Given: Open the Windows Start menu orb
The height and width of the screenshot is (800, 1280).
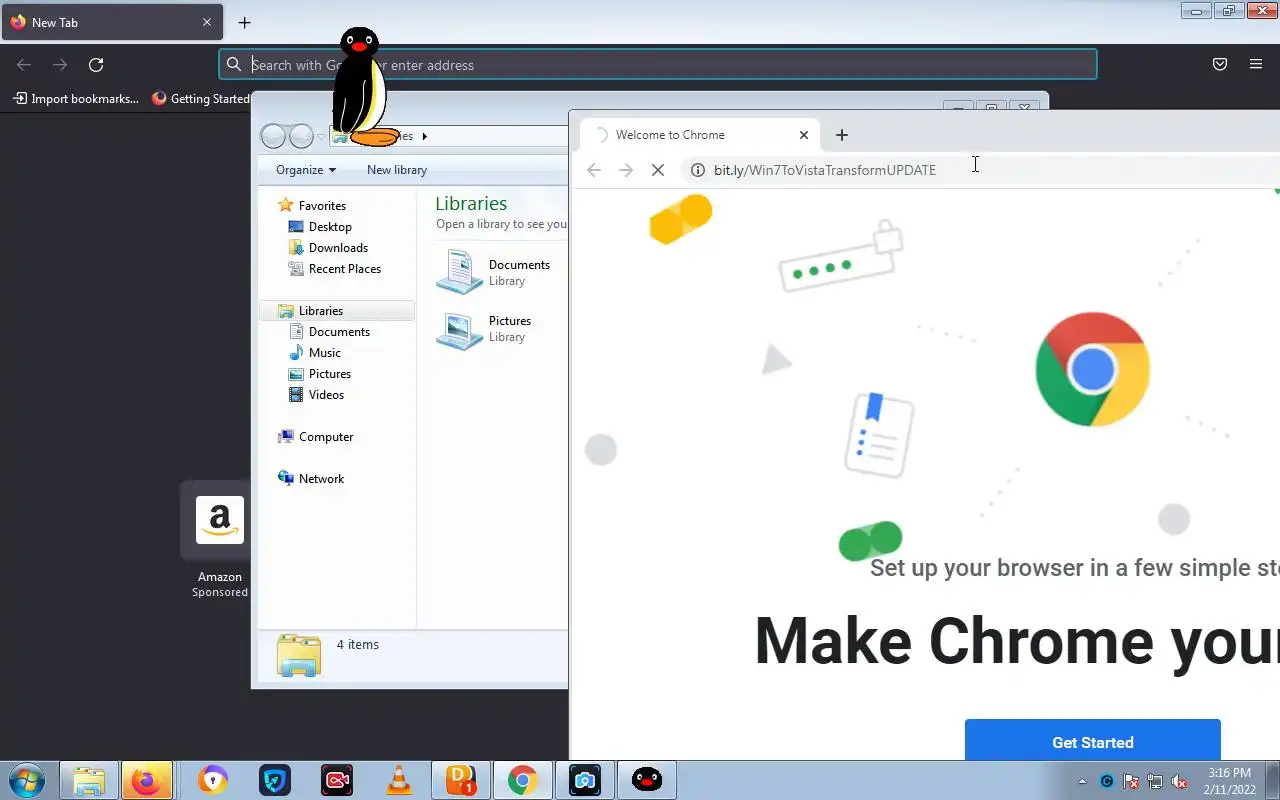Looking at the screenshot, I should pos(25,780).
